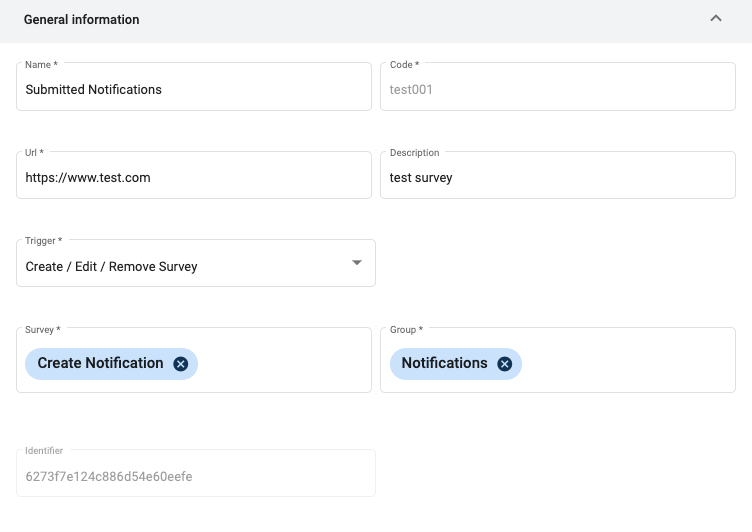The width and height of the screenshot is (752, 532).
Task: Click the 'Group *' field label
Action: [406, 330]
